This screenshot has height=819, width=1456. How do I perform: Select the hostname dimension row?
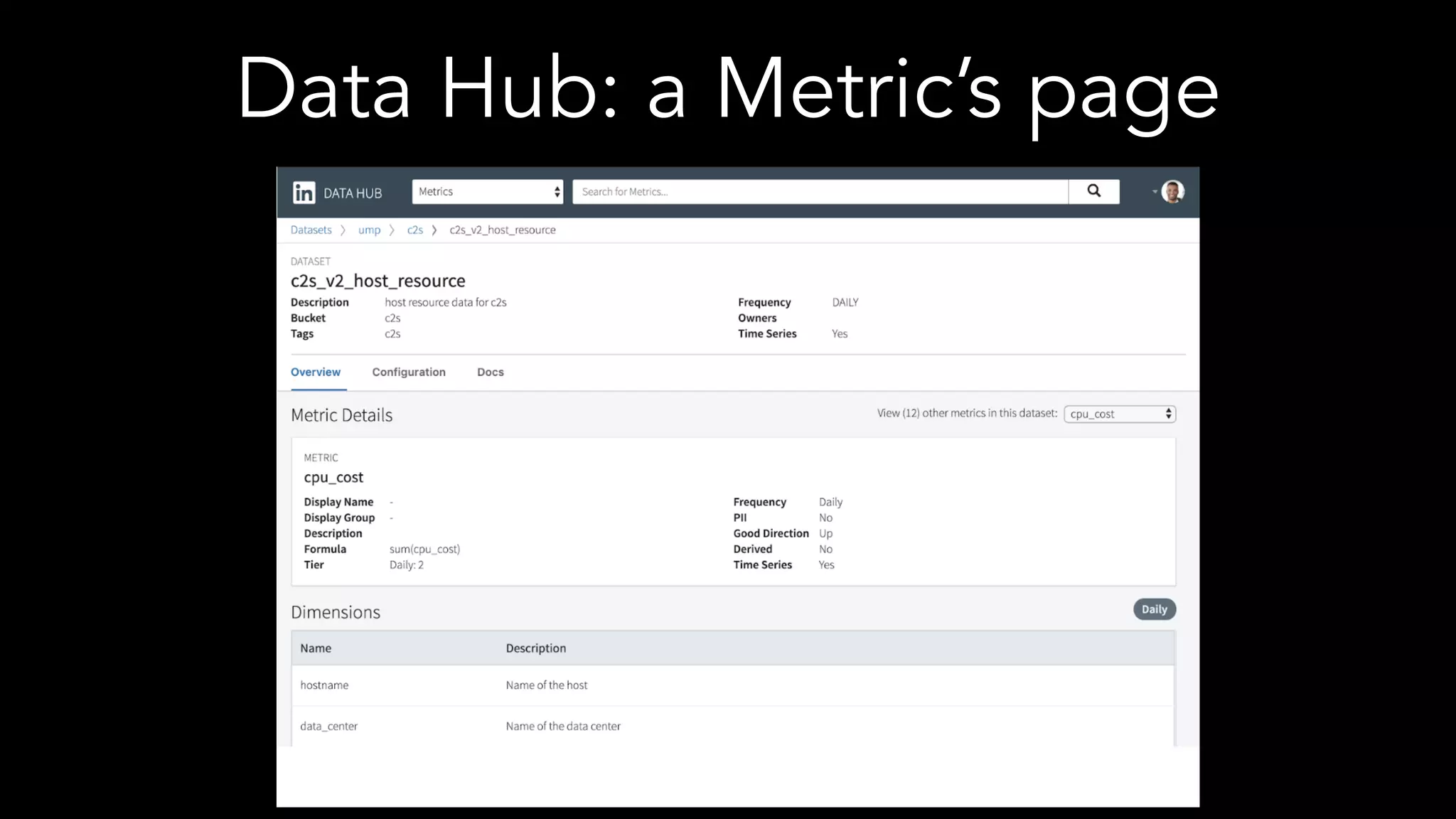coord(733,685)
